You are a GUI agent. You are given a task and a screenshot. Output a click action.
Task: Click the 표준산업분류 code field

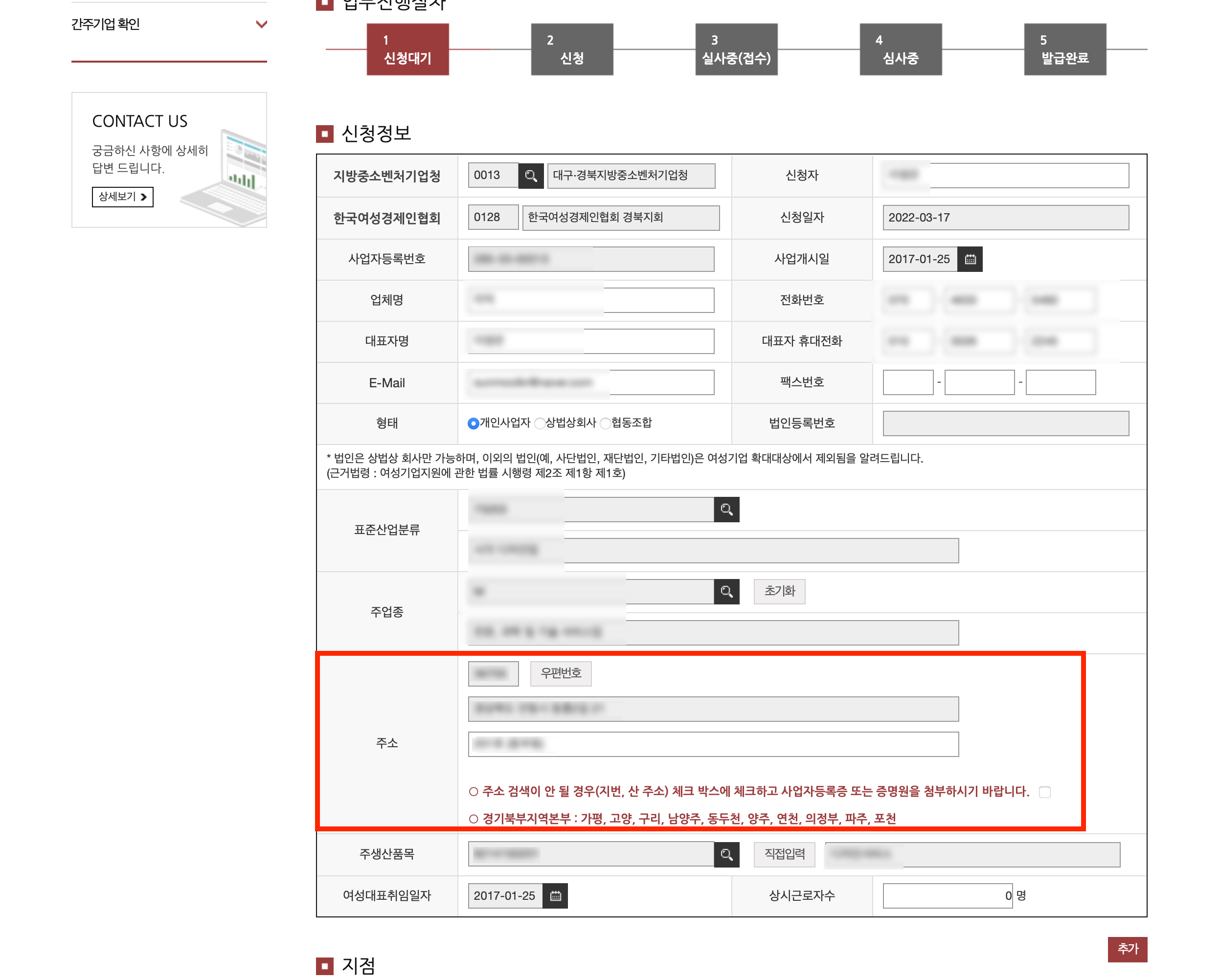(591, 509)
